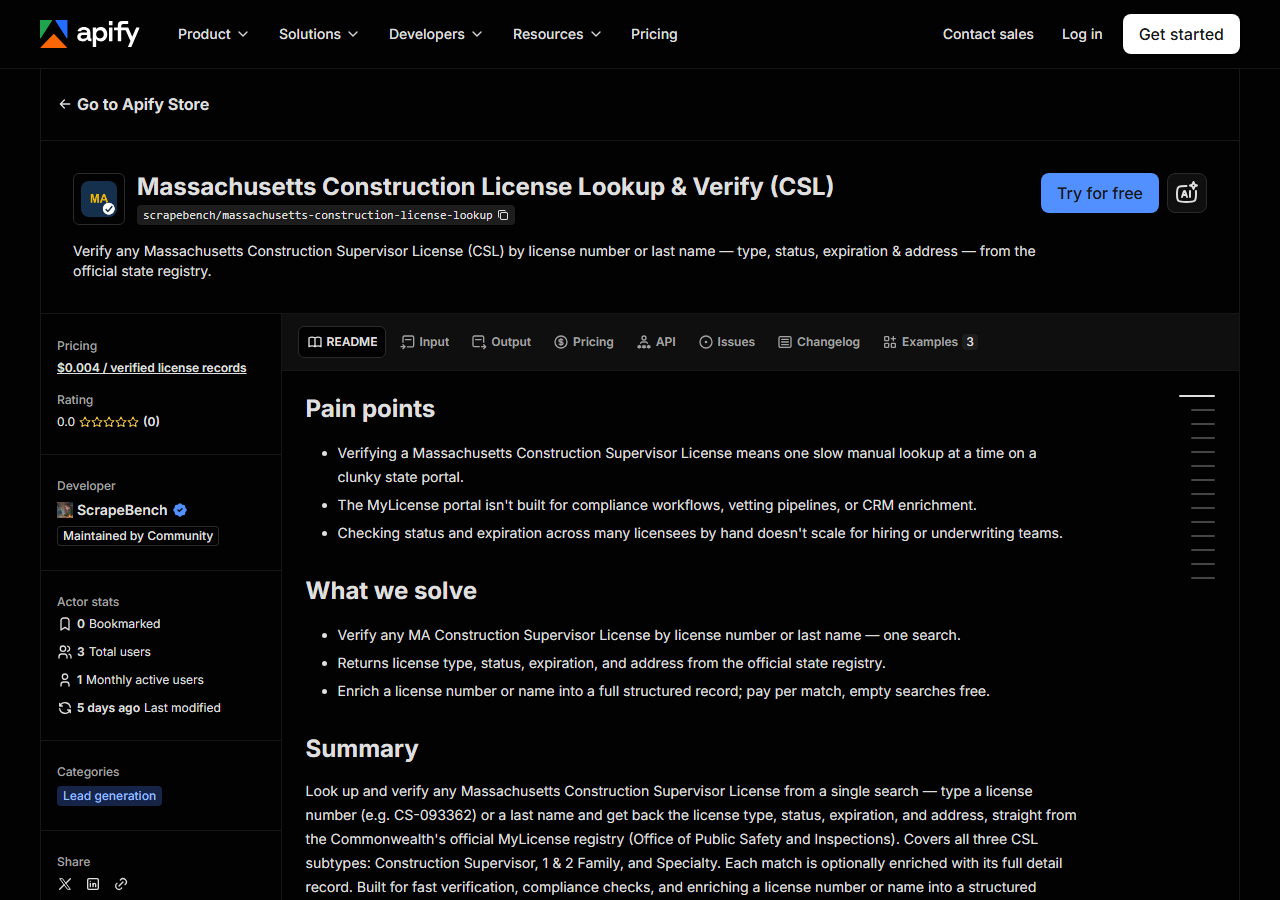The height and width of the screenshot is (900, 1280).
Task: Click Log in link
Action: [x=1082, y=34]
